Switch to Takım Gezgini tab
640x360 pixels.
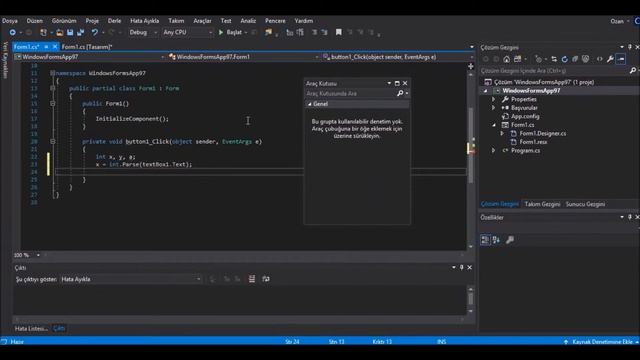coord(542,204)
